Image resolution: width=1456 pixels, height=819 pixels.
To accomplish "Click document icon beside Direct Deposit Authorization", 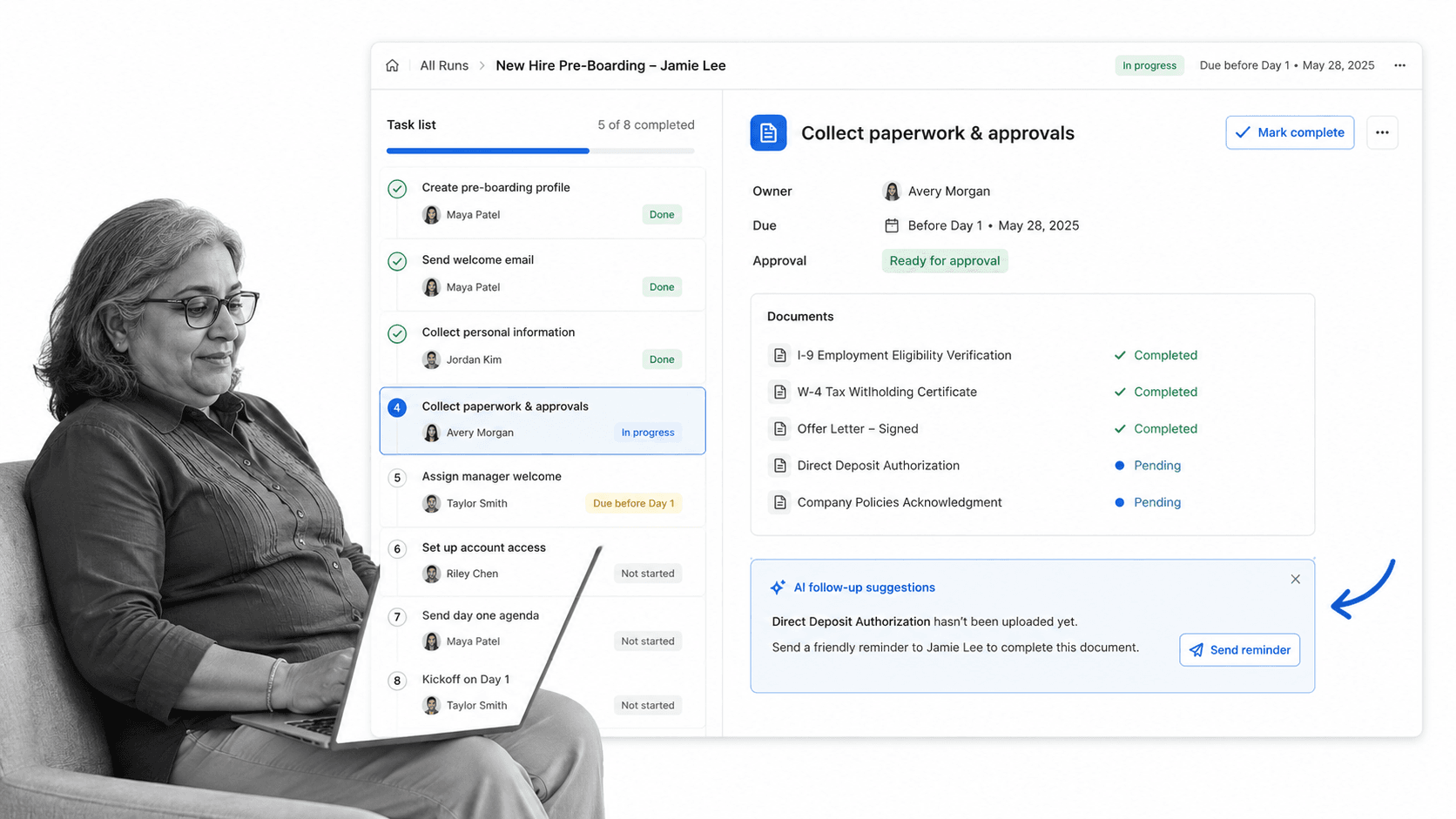I will pyautogui.click(x=780, y=466).
